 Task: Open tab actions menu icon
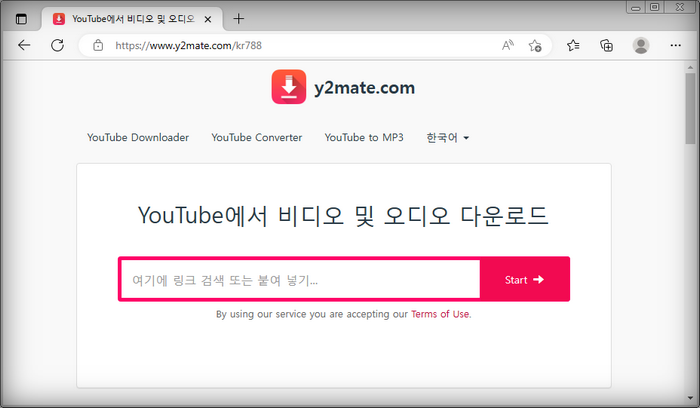click(x=21, y=19)
